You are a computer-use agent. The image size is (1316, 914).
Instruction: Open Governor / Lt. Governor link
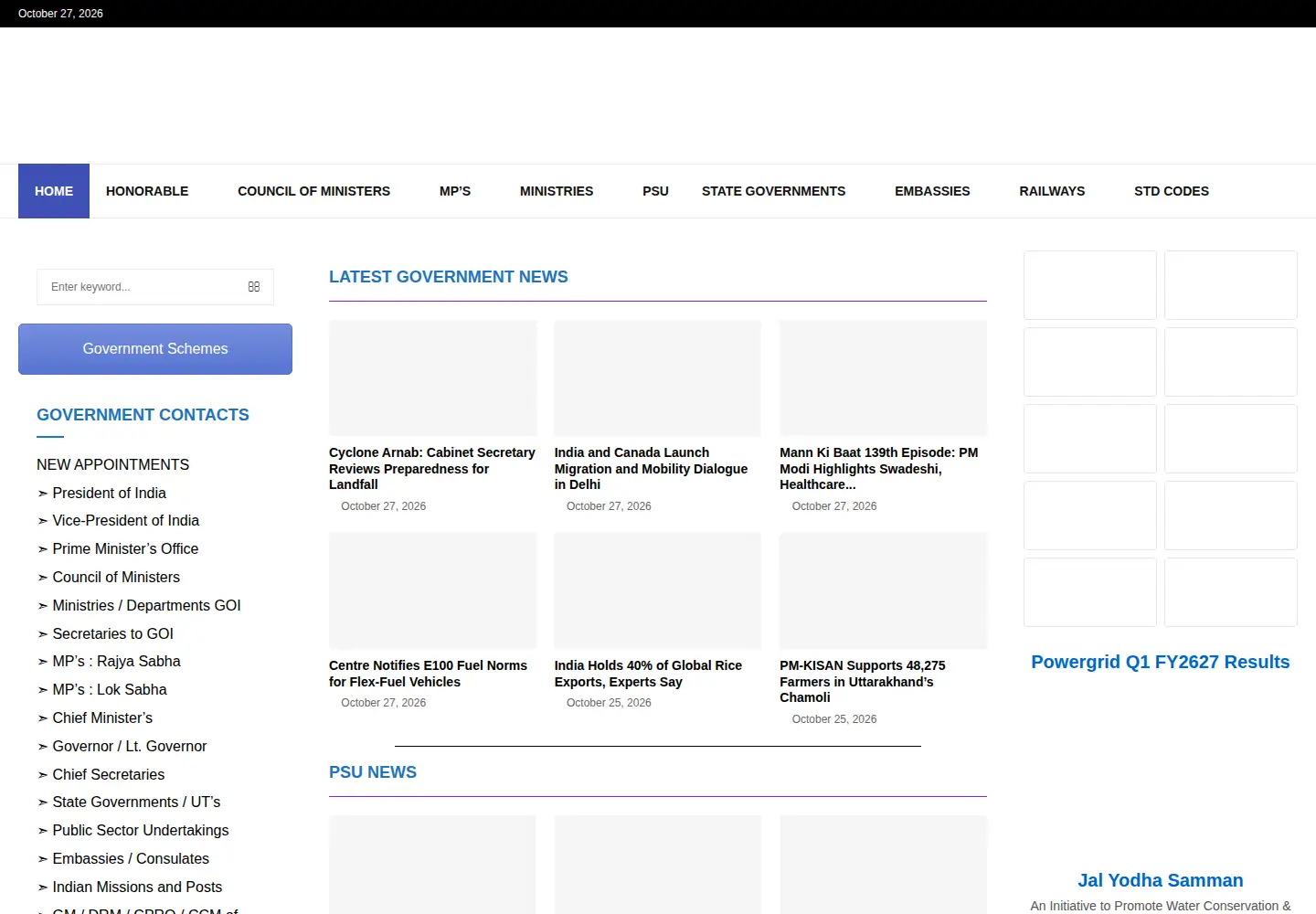[129, 747]
